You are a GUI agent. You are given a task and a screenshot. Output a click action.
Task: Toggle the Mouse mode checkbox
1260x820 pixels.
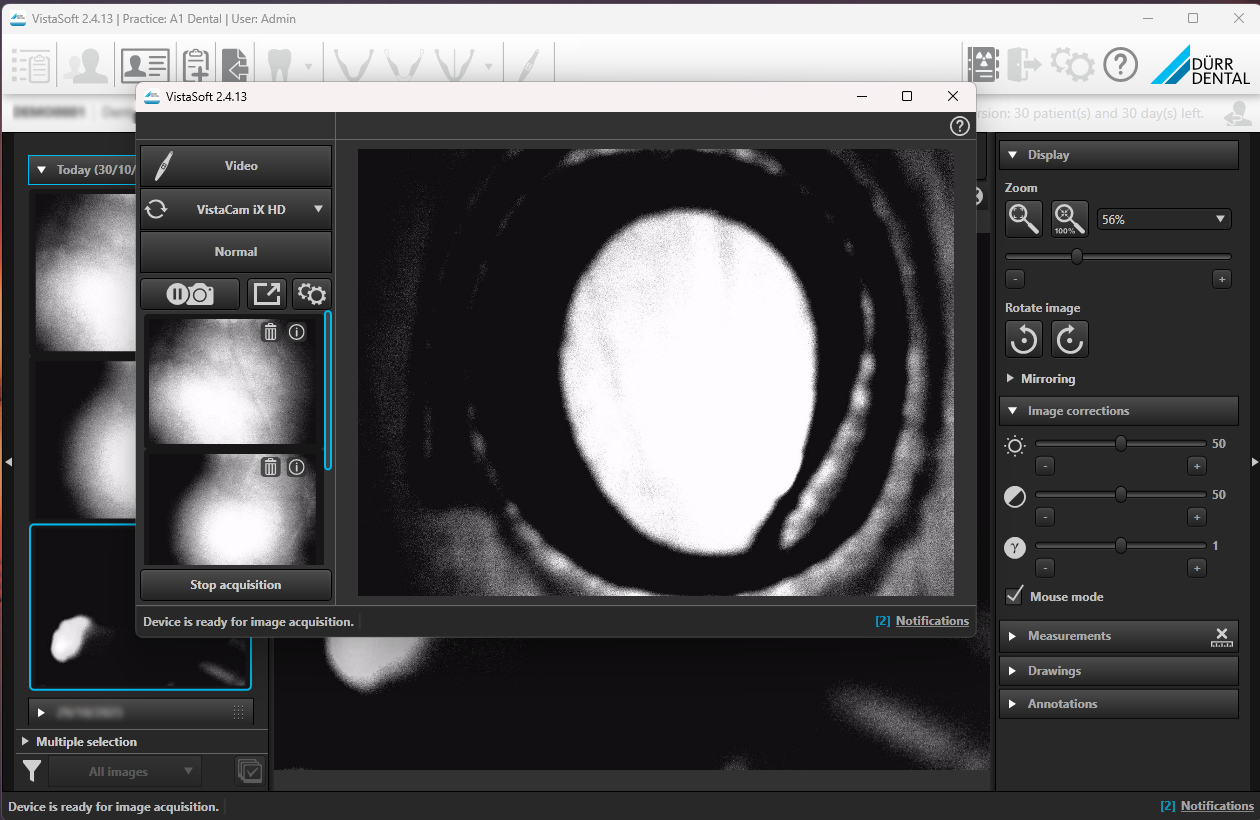tap(1015, 596)
